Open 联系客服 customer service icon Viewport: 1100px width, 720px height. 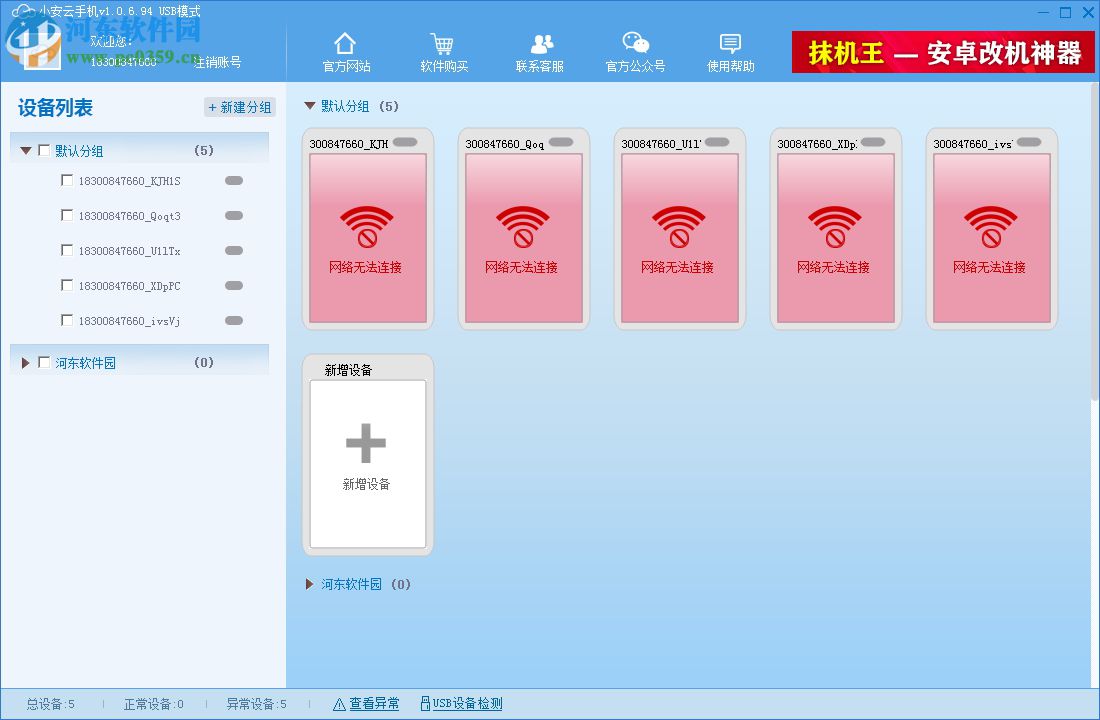click(x=540, y=42)
